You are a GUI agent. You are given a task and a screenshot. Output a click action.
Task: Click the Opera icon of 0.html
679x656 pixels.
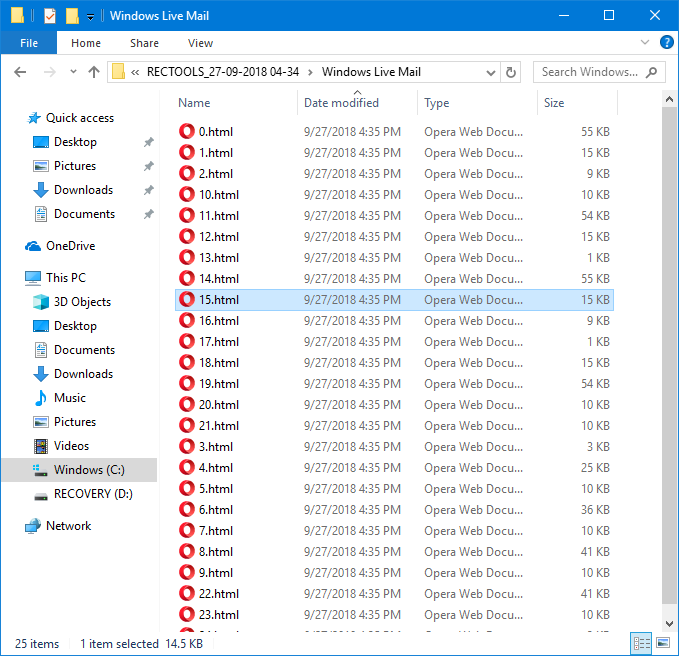(187, 131)
